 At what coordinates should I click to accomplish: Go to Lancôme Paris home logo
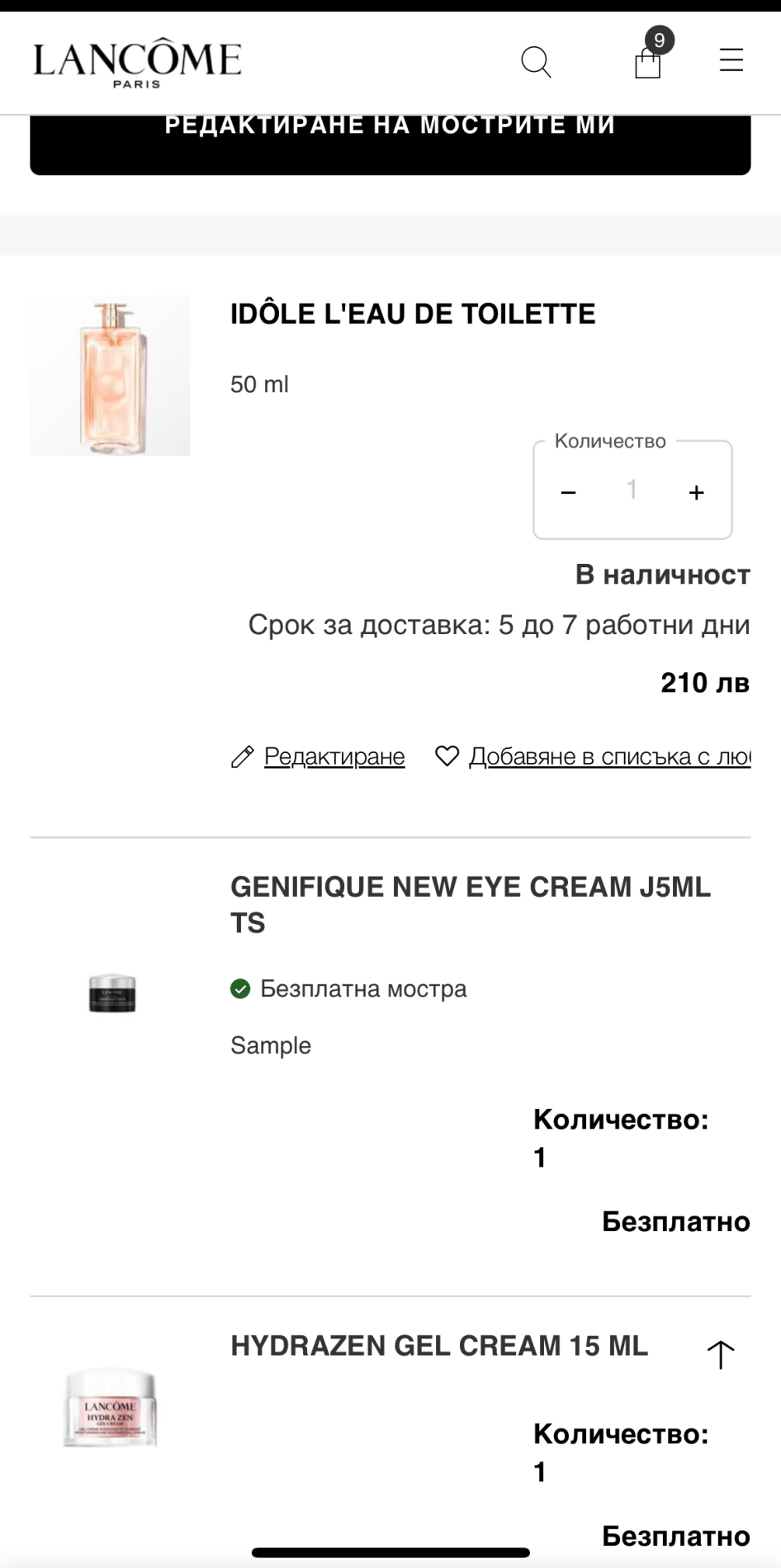click(137, 62)
